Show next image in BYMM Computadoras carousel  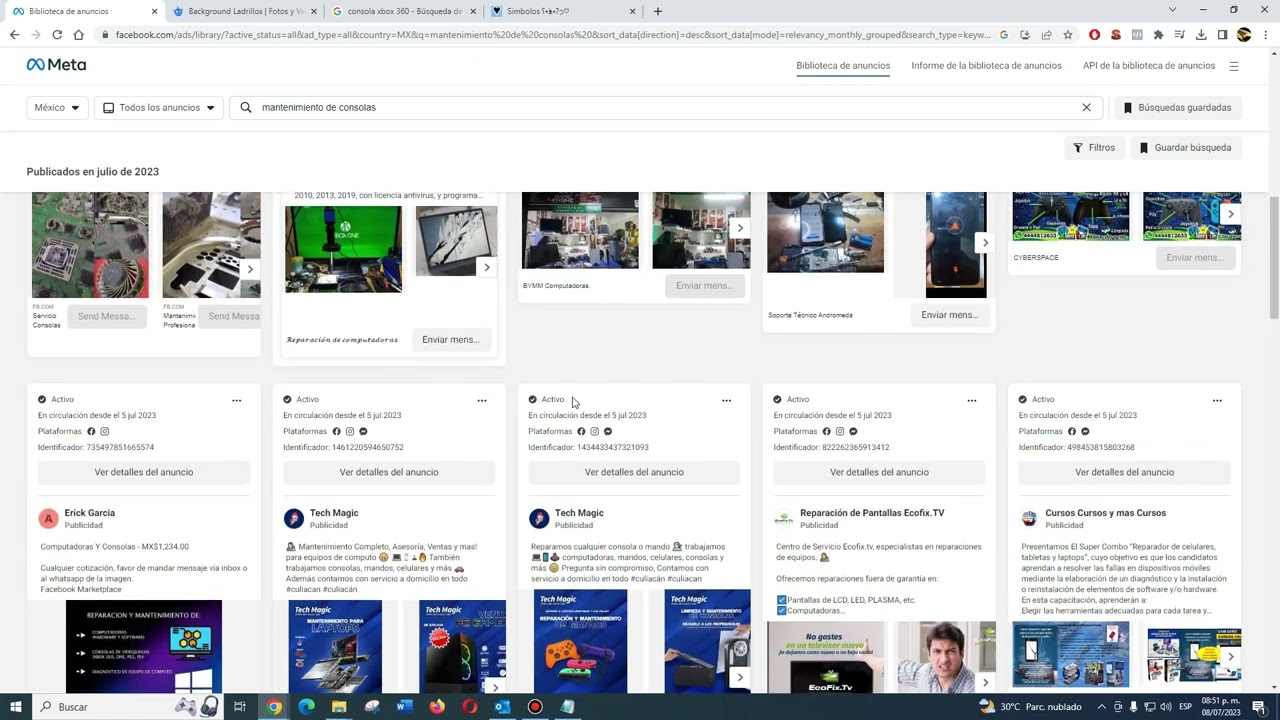tap(740, 228)
